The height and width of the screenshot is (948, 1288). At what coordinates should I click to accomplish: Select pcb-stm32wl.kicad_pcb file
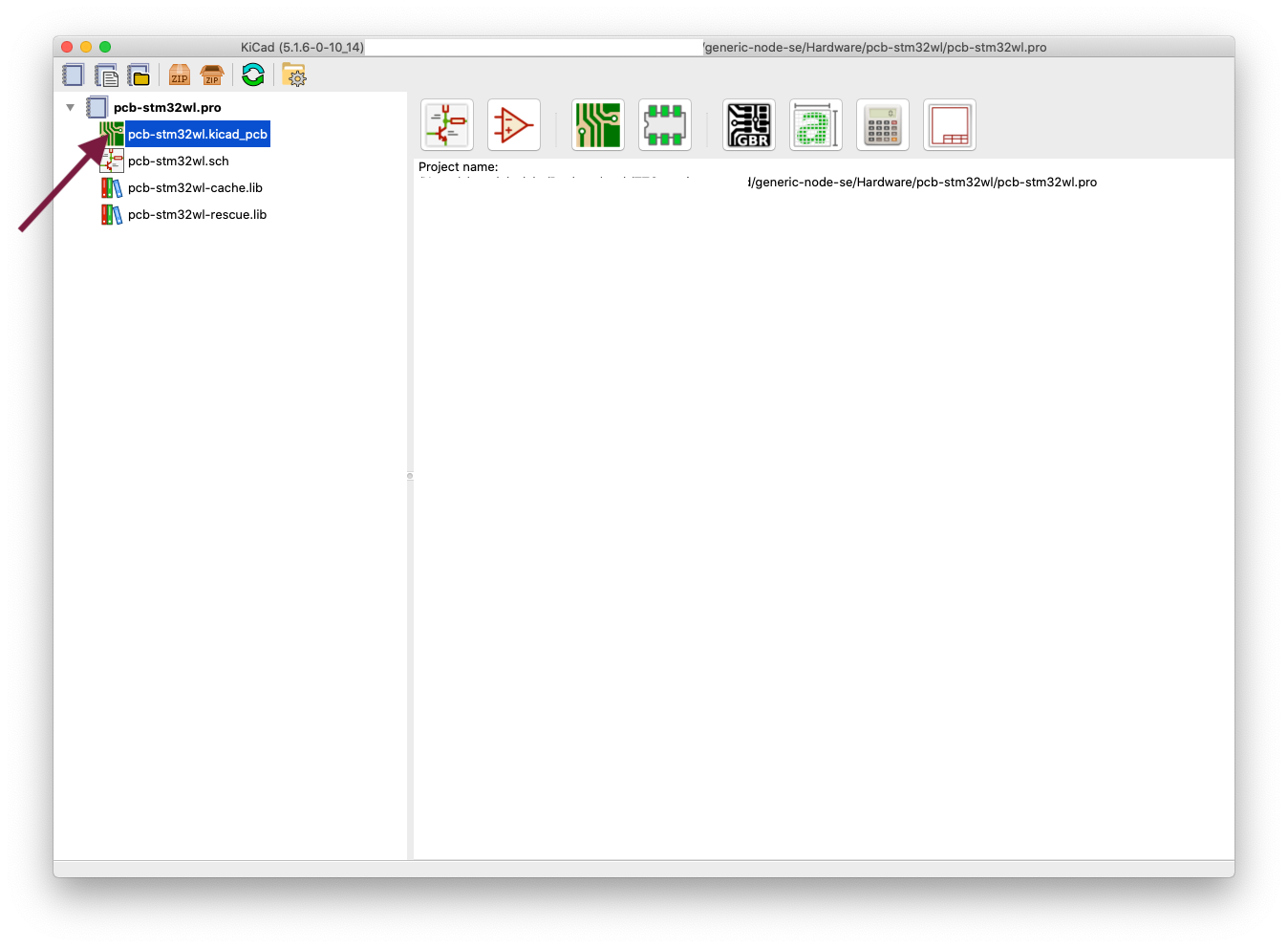198,134
